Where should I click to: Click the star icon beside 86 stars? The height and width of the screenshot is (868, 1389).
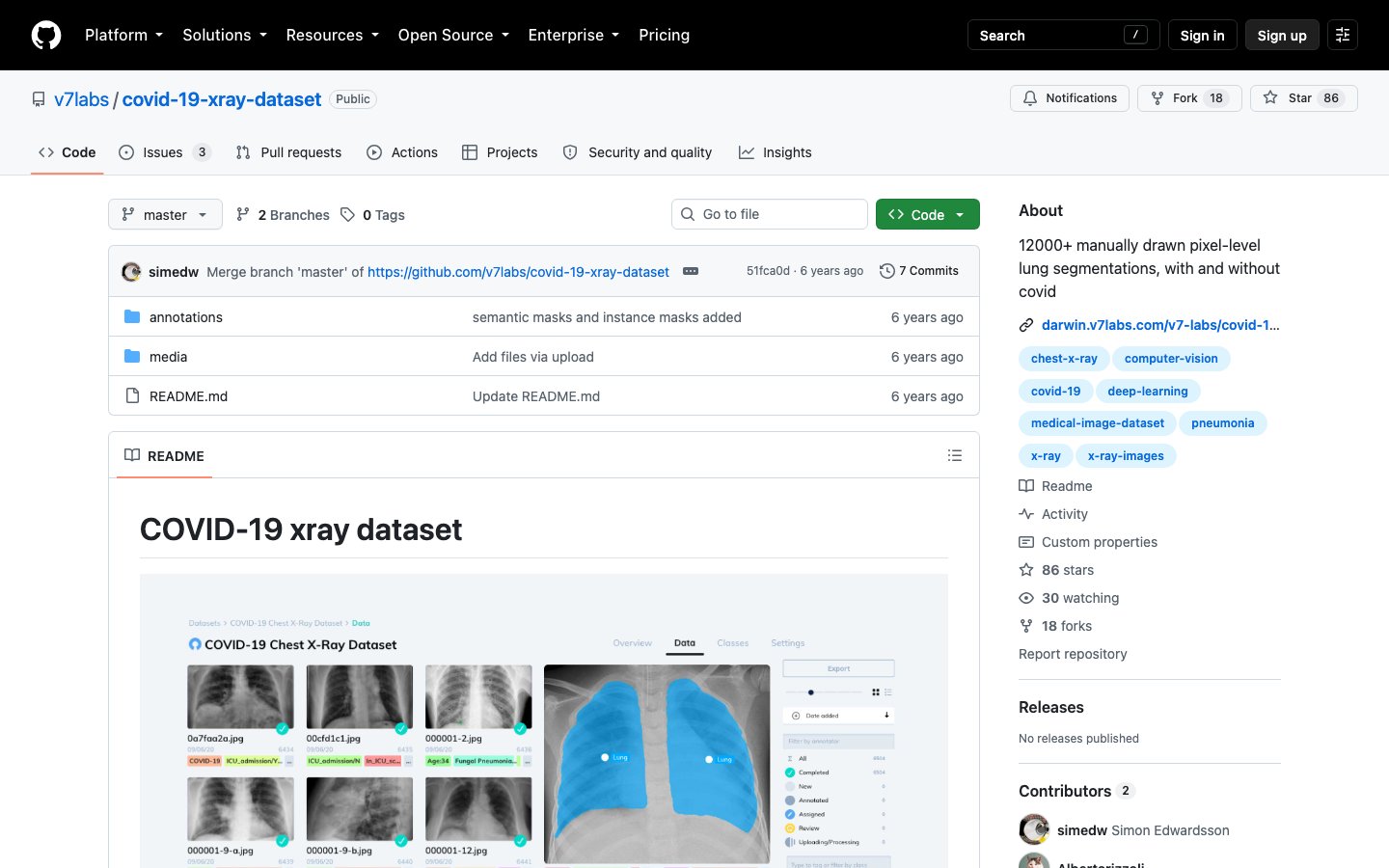tap(1026, 570)
